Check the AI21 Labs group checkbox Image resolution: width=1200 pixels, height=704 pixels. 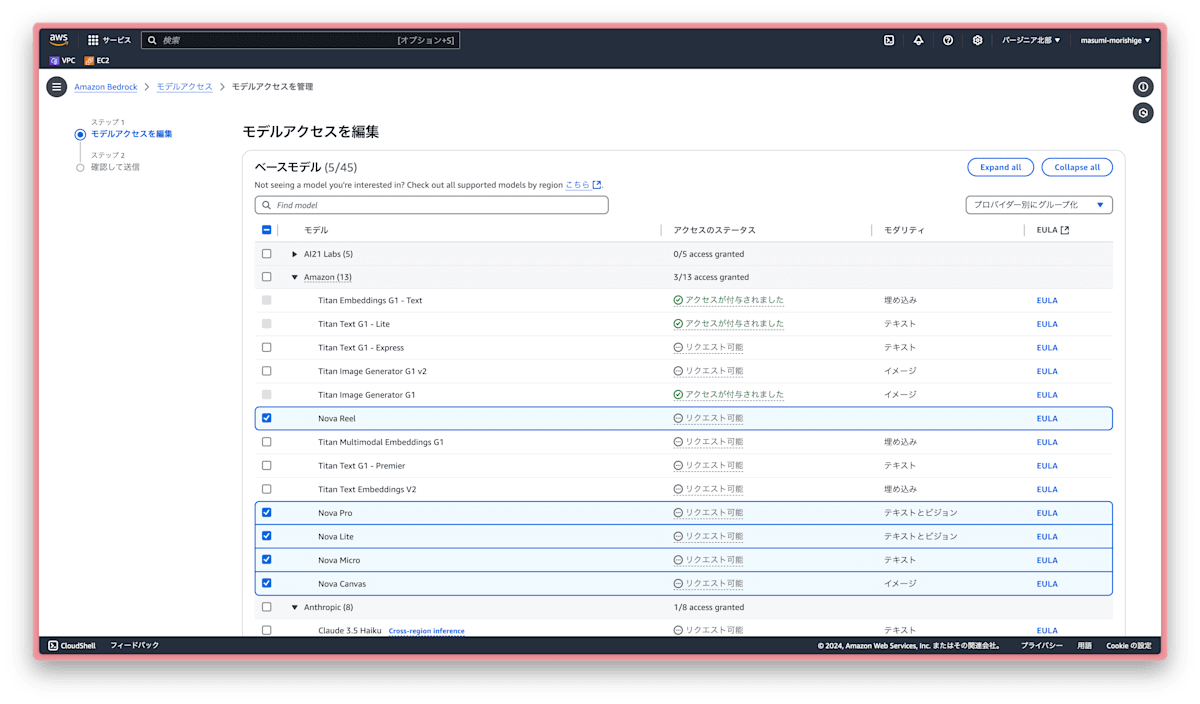pyautogui.click(x=266, y=254)
